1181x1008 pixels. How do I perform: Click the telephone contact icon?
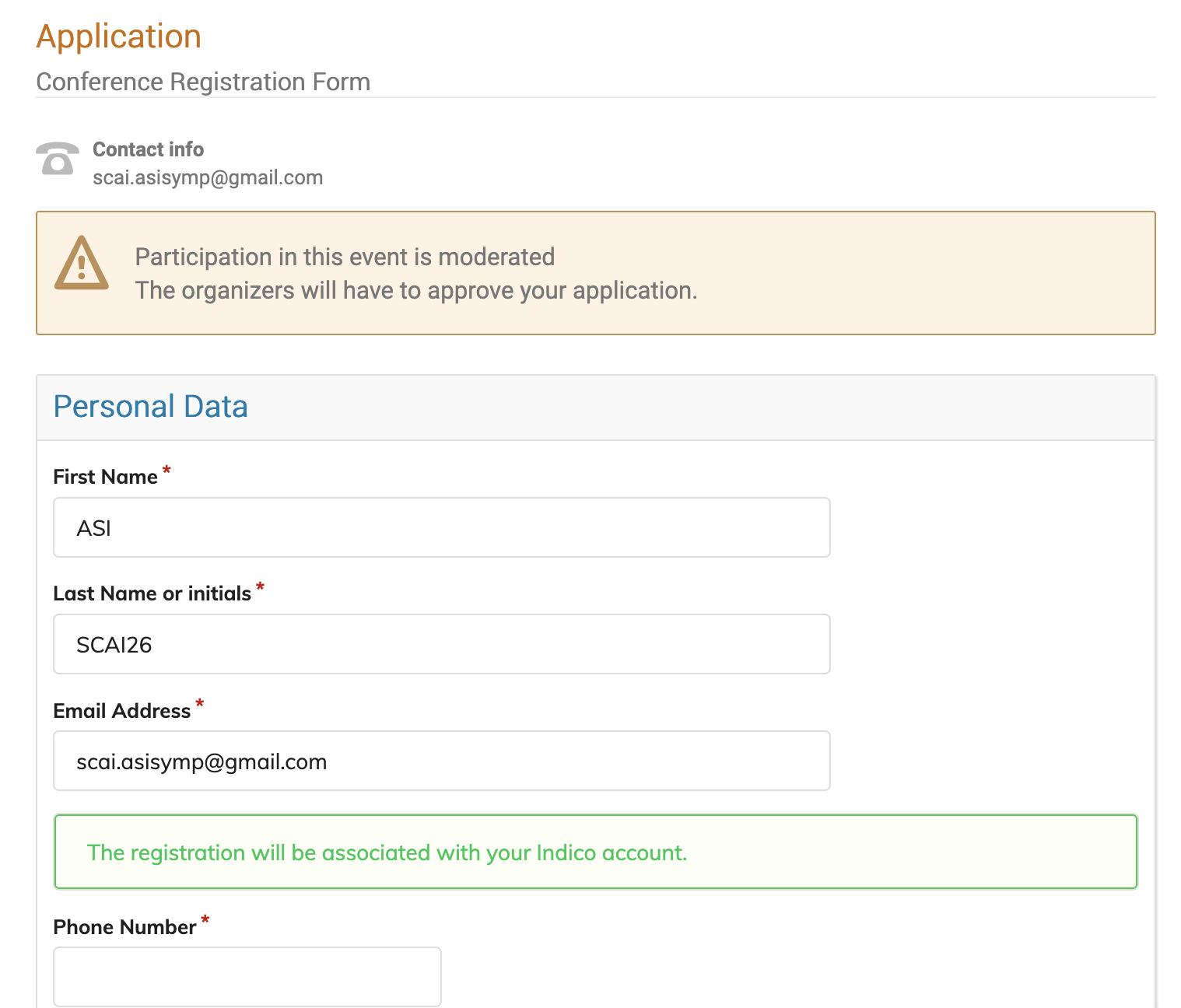pyautogui.click(x=58, y=159)
